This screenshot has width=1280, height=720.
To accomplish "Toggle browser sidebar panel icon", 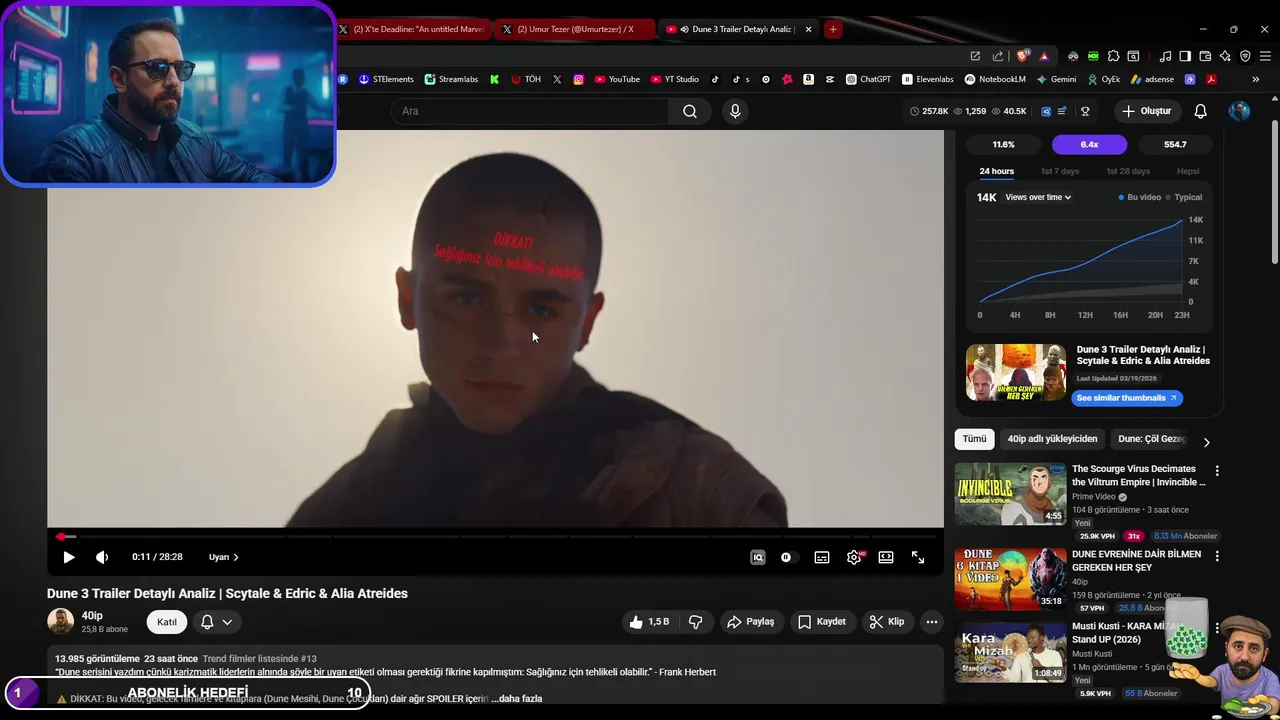I will 1185,56.
